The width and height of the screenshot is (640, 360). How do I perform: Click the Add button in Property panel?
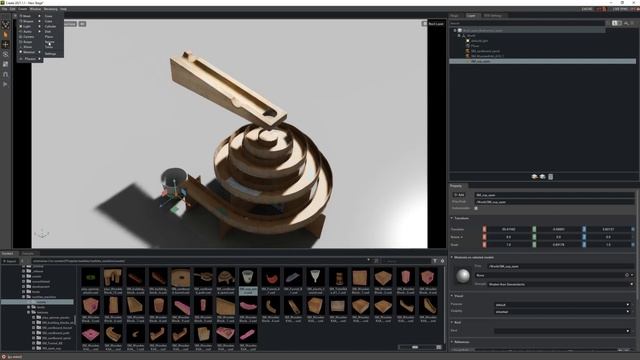click(x=460, y=195)
